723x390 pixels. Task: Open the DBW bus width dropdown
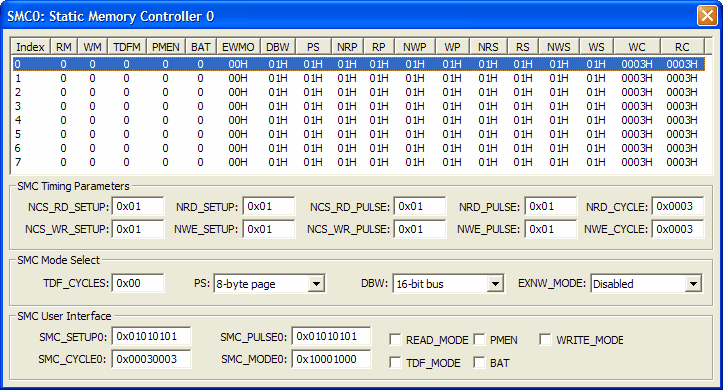pyautogui.click(x=495, y=284)
